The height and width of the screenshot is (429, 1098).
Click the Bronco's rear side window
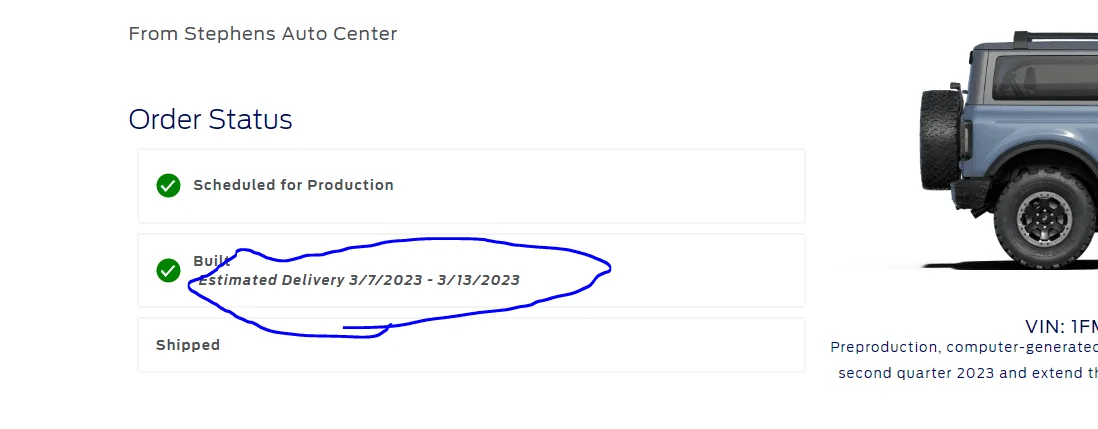pyautogui.click(x=1045, y=77)
